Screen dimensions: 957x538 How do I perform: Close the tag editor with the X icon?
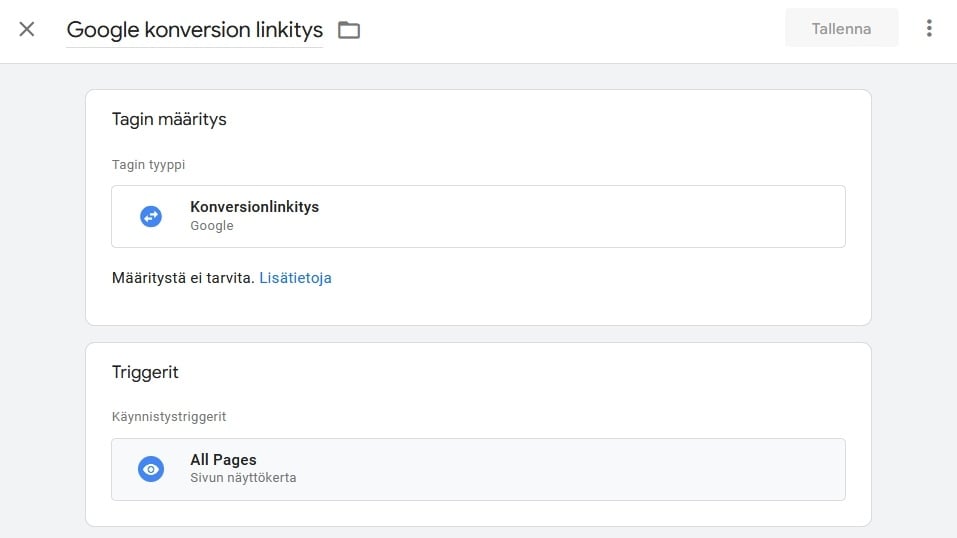point(27,29)
